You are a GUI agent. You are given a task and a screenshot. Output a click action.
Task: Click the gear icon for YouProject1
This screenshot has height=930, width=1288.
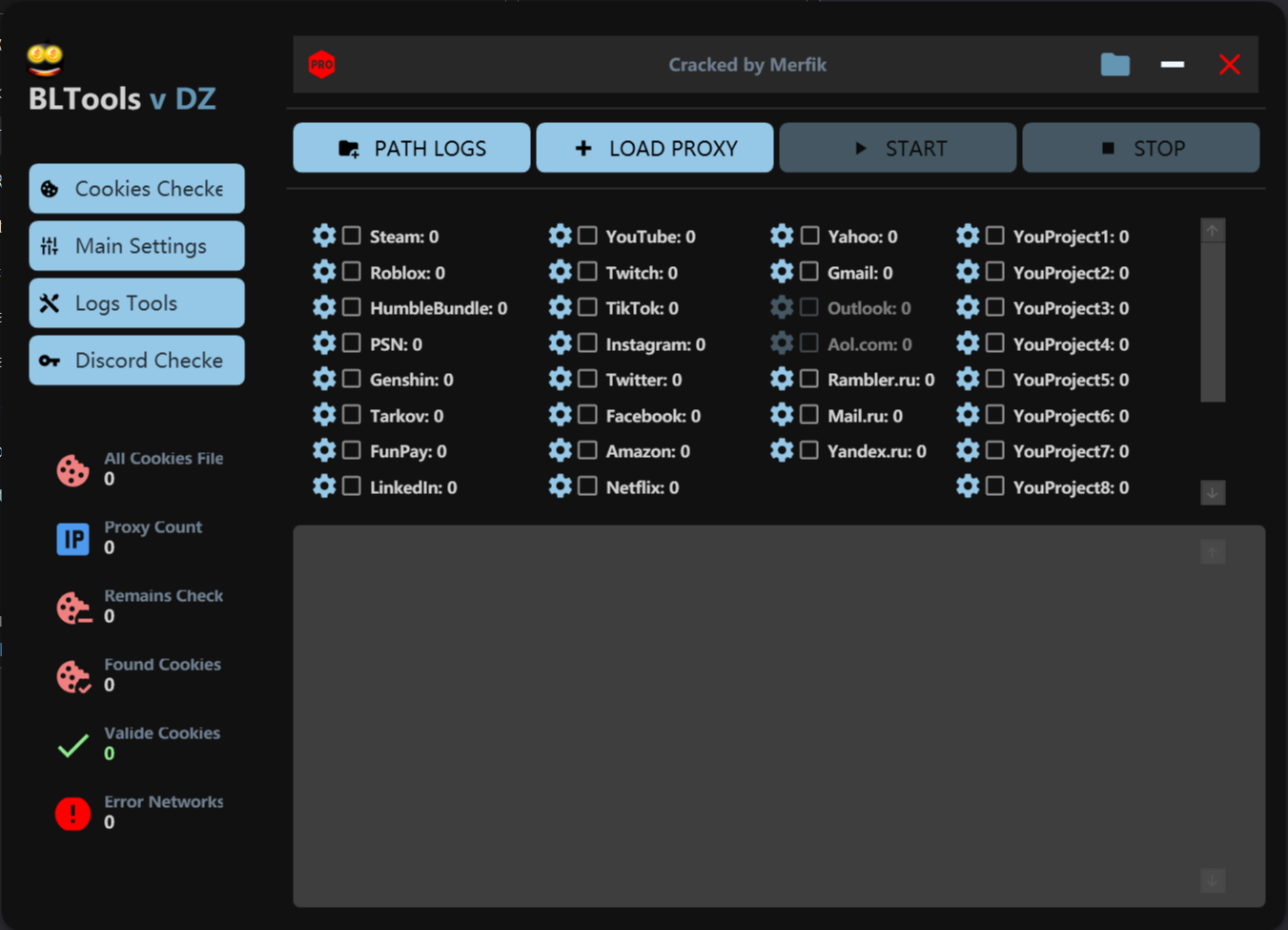point(968,236)
